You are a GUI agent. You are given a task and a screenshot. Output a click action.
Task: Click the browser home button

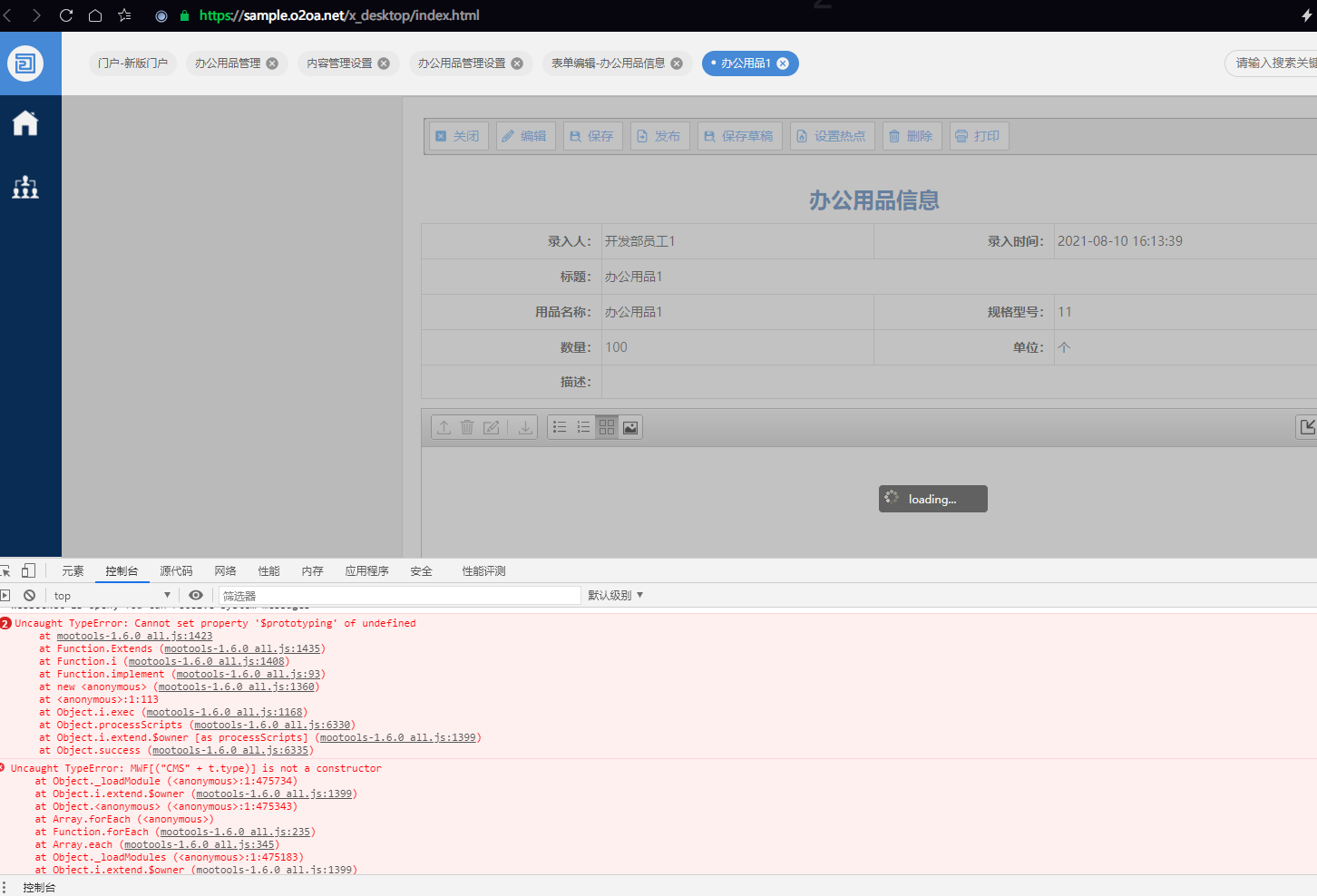[95, 15]
